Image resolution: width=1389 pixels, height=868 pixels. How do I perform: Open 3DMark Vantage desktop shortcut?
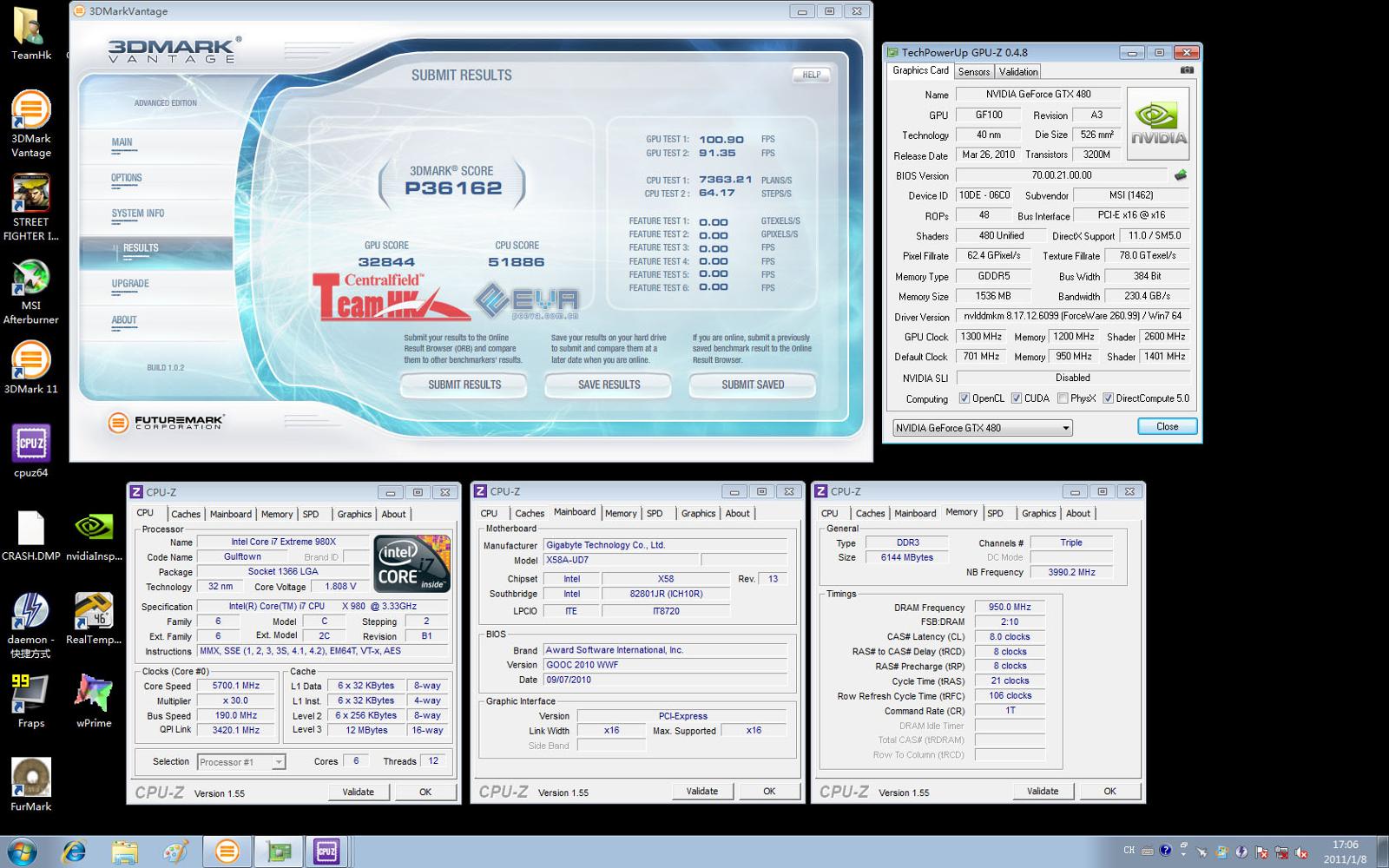pyautogui.click(x=31, y=122)
